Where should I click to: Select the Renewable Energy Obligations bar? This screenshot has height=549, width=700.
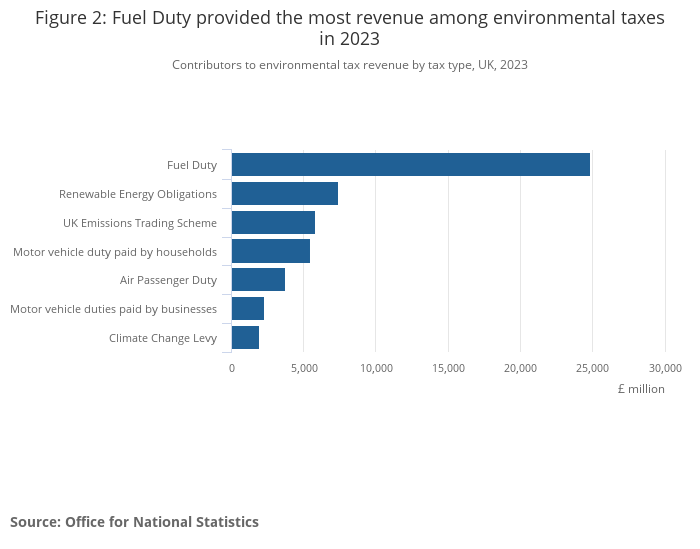[x=284, y=194]
